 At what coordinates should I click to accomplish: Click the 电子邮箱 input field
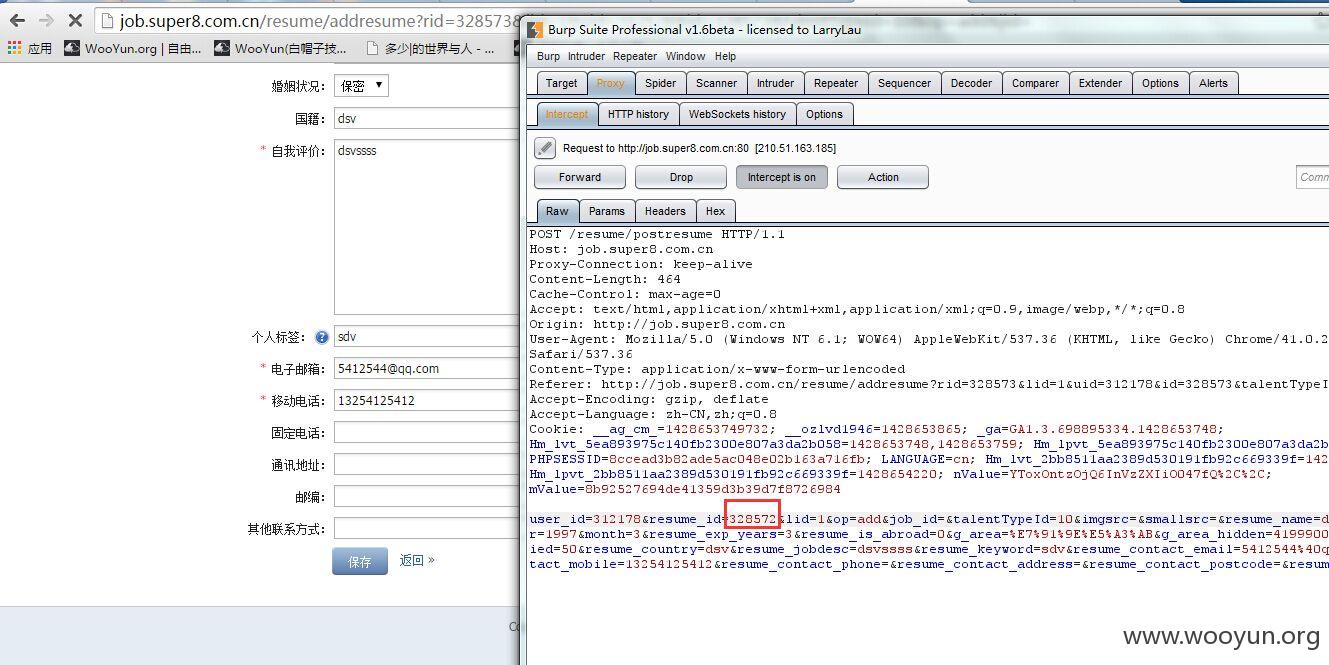click(x=427, y=369)
